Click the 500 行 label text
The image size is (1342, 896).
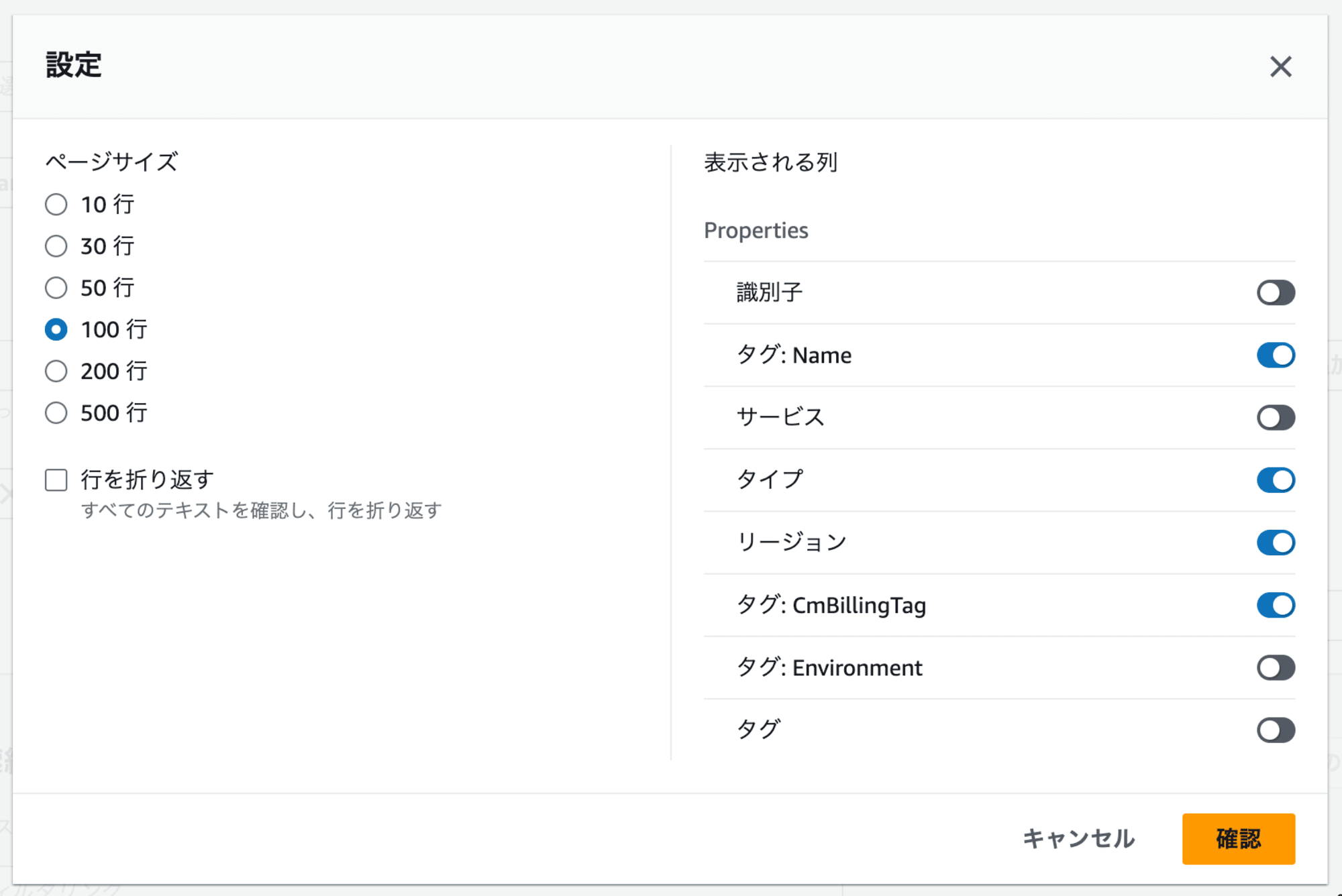click(x=114, y=412)
